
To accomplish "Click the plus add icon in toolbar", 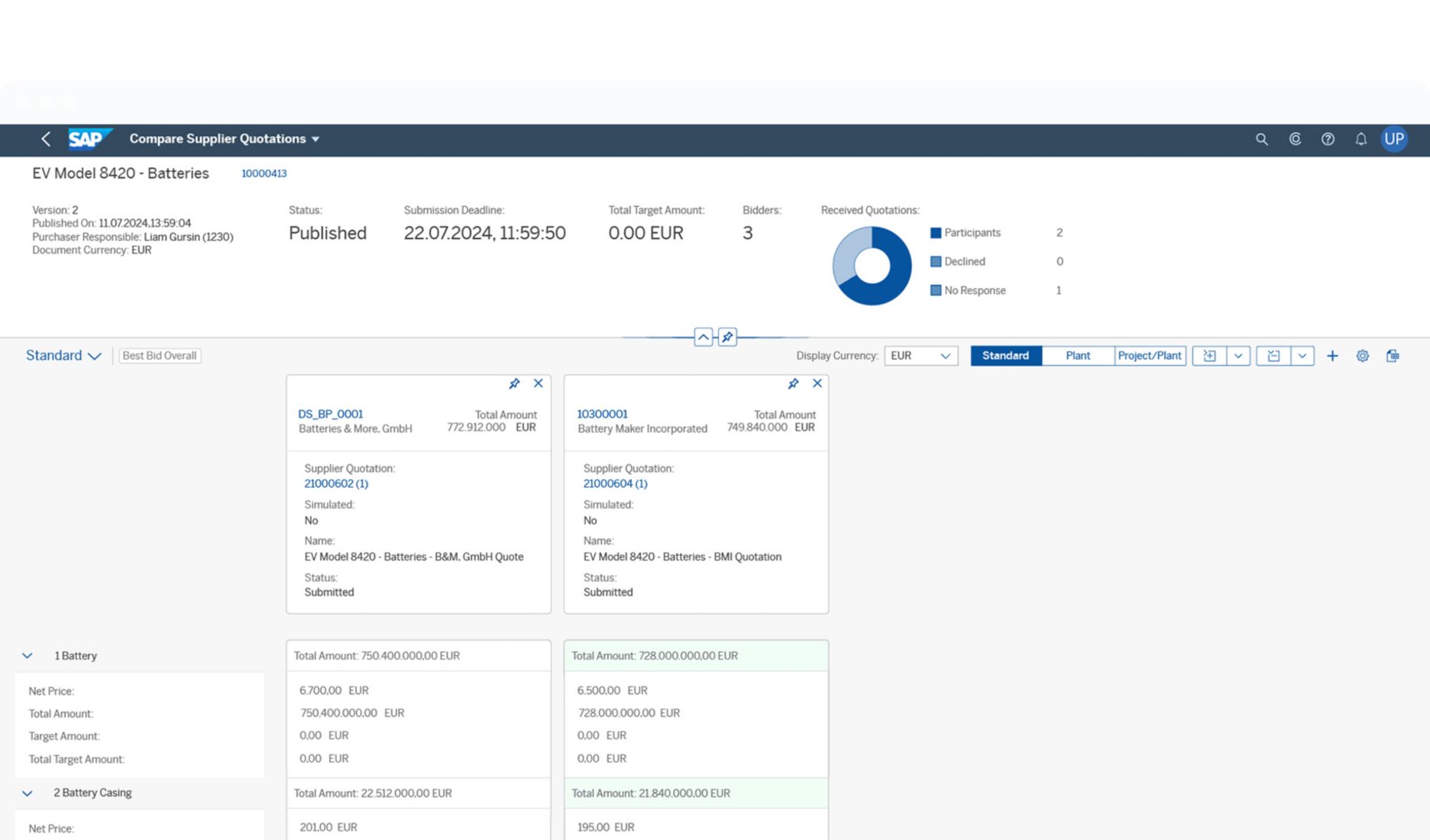I will click(x=1331, y=356).
